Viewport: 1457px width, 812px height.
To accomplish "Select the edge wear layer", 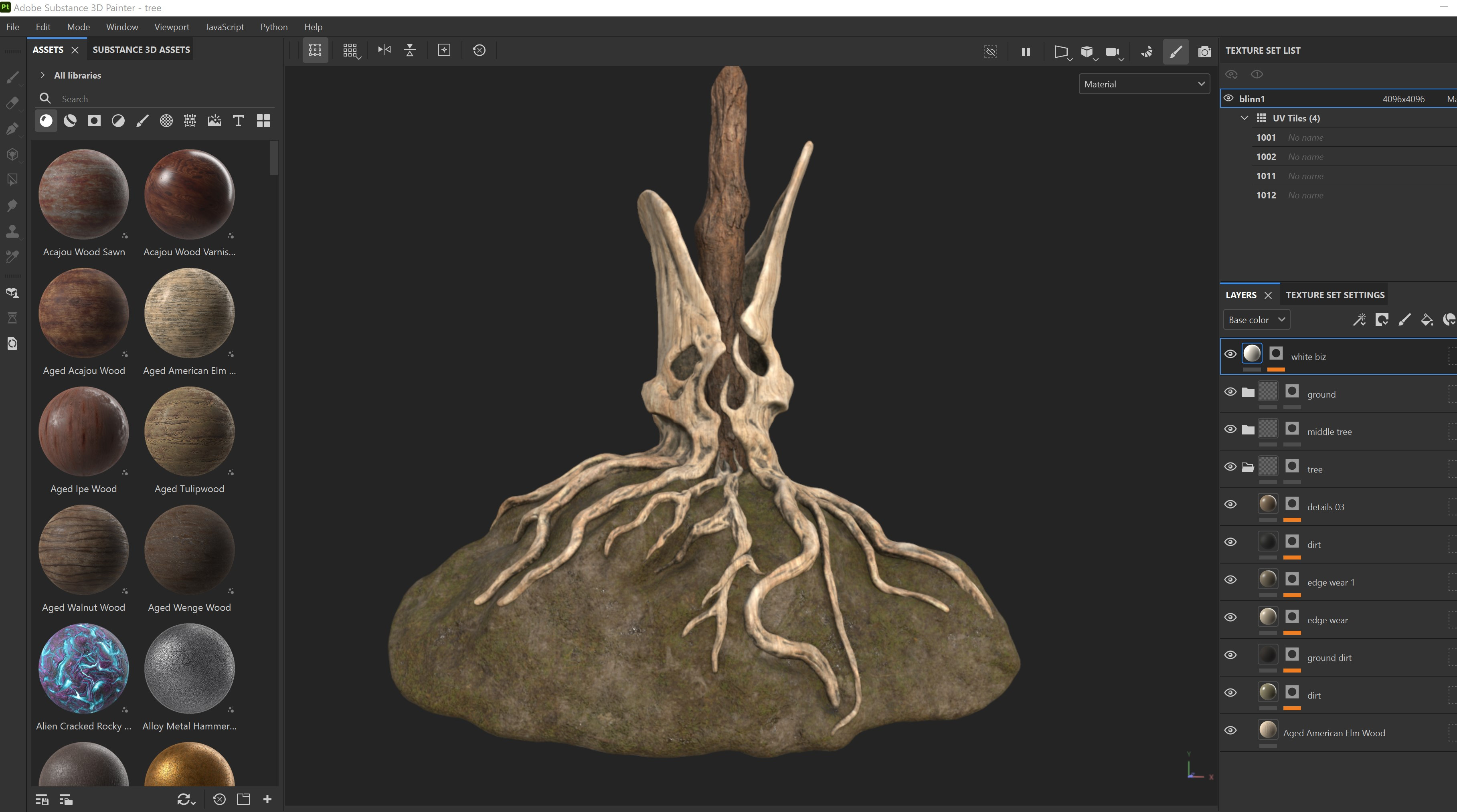I will click(x=1338, y=620).
